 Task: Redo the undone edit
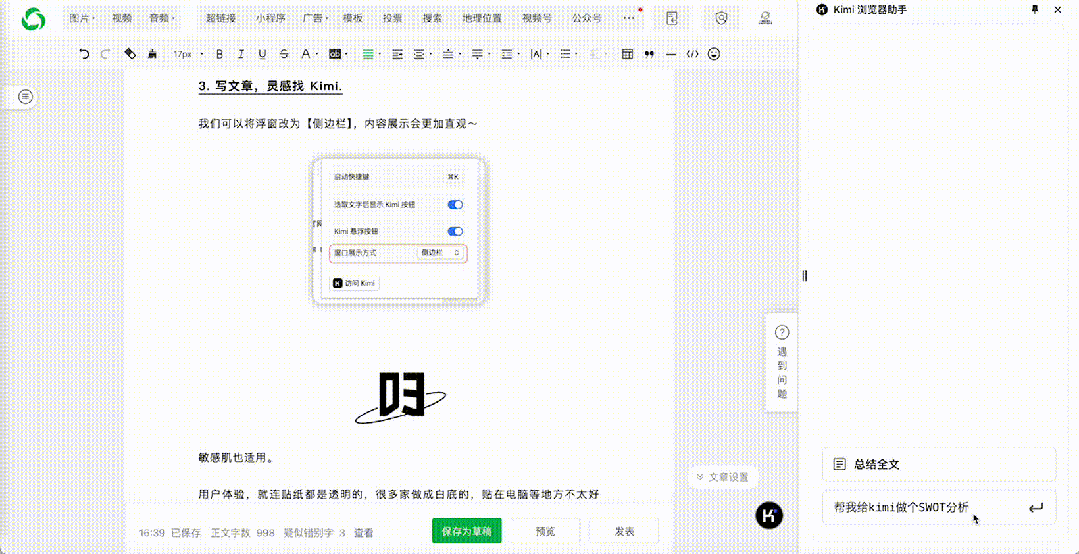coord(105,54)
